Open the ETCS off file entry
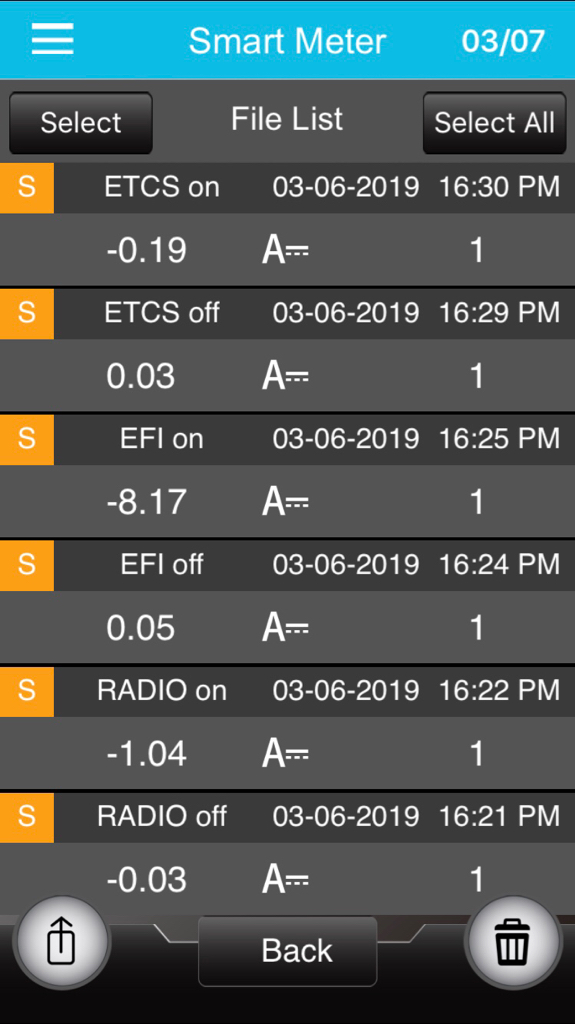Viewport: 575px width, 1024px height. coord(288,350)
